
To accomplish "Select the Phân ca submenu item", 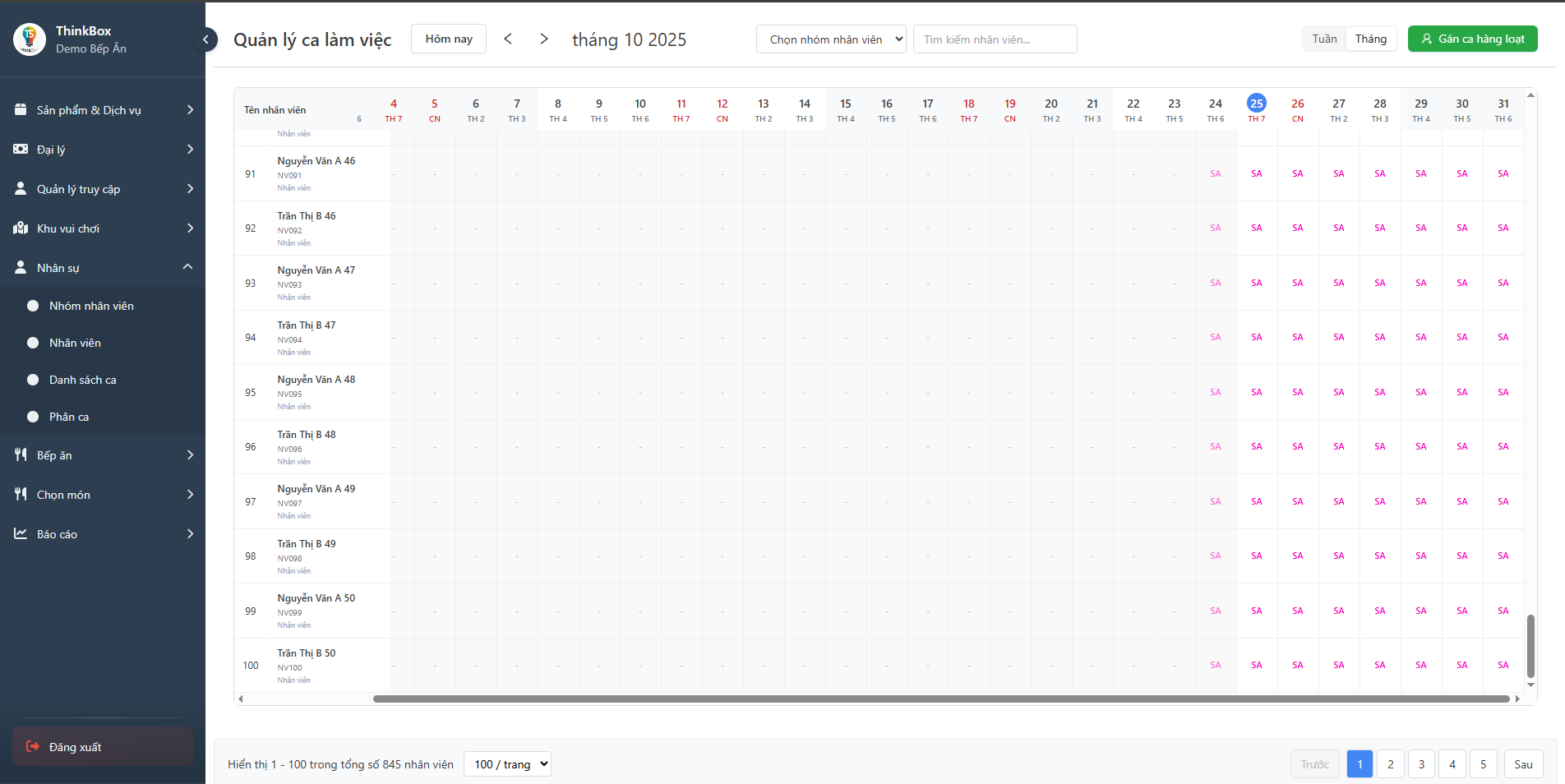I will point(69,417).
